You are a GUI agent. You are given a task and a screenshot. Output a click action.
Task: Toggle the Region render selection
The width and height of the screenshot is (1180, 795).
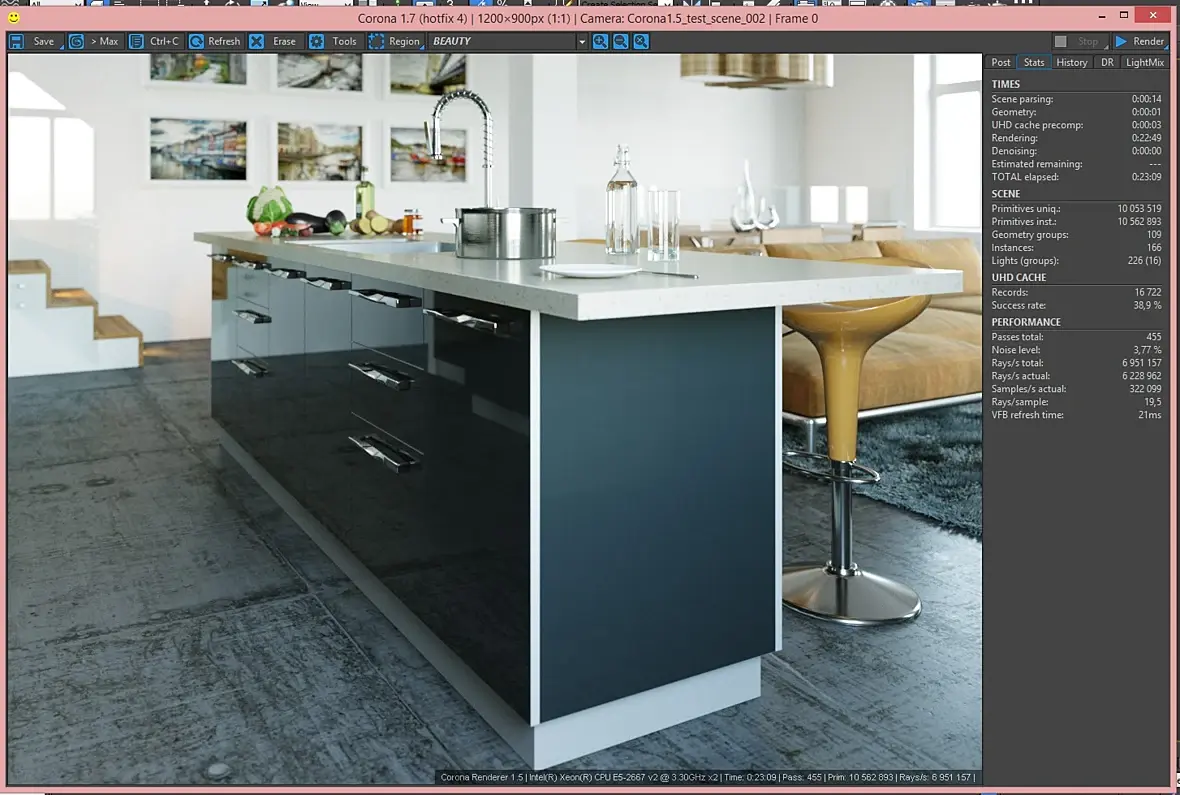(395, 41)
